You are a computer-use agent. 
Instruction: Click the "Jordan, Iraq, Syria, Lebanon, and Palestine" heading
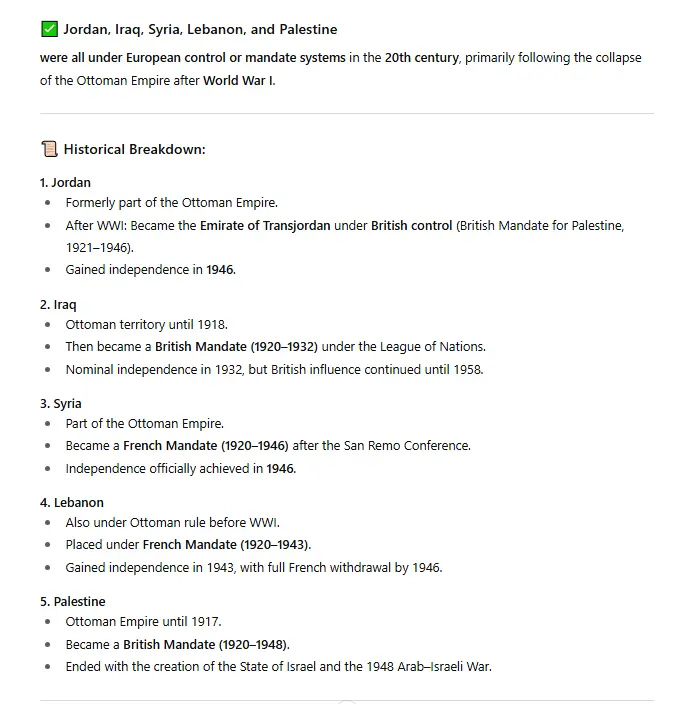coord(200,30)
